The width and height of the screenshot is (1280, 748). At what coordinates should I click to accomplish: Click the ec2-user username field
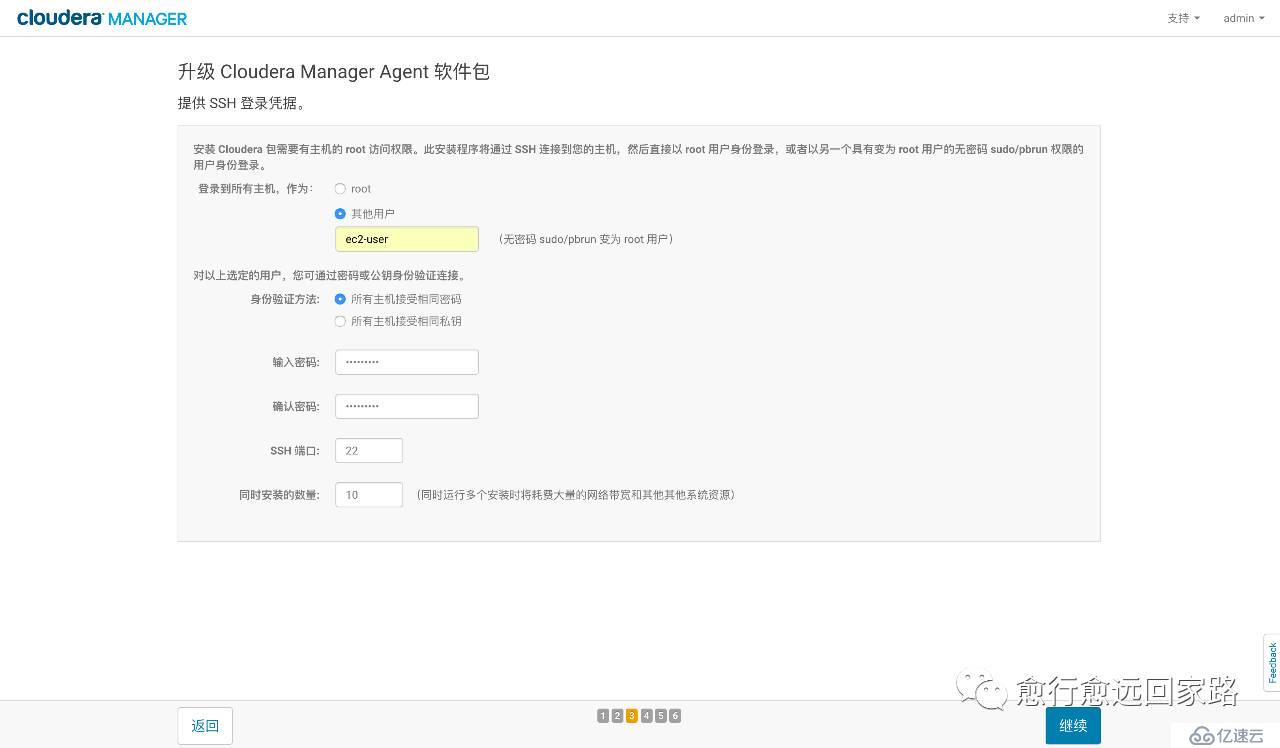[x=407, y=239]
